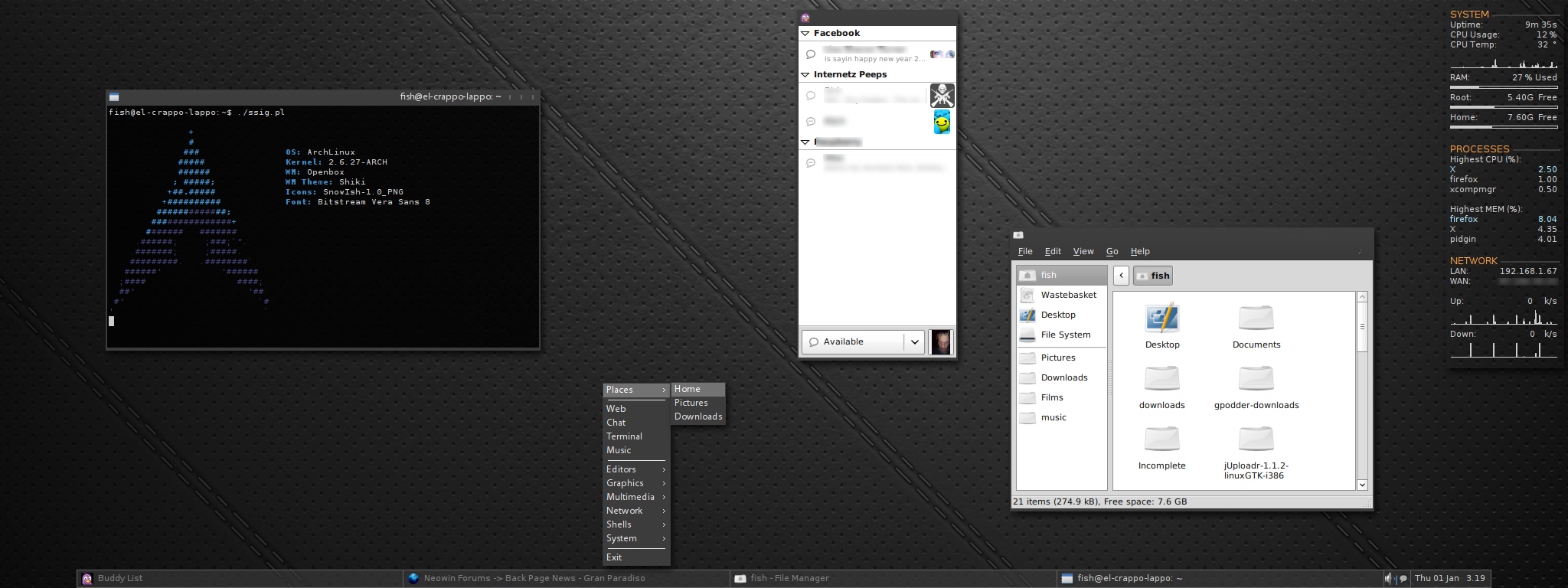Click the file manager vertical scrollbar down arrow
Screen dimensions: 1568x588
coord(1362,484)
